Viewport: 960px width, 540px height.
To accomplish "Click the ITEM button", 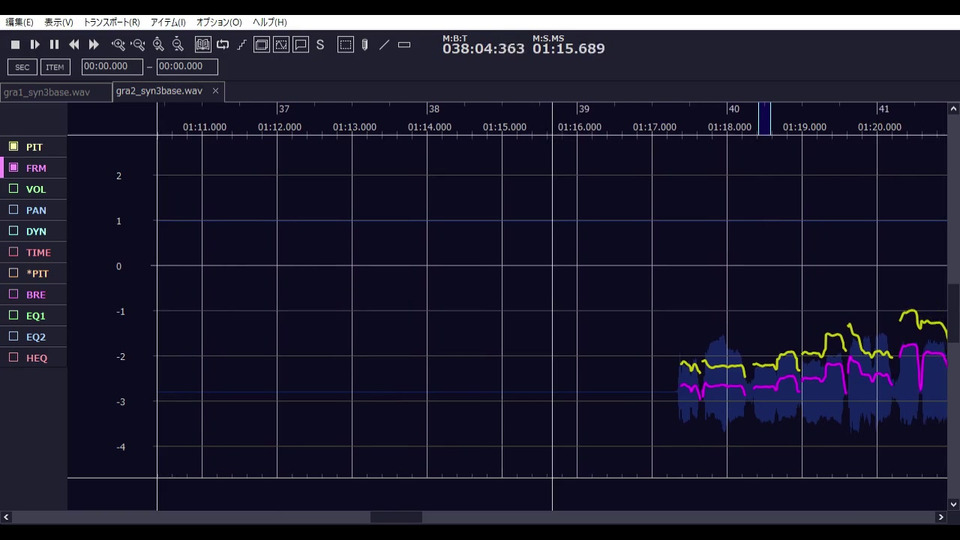I will coord(55,67).
